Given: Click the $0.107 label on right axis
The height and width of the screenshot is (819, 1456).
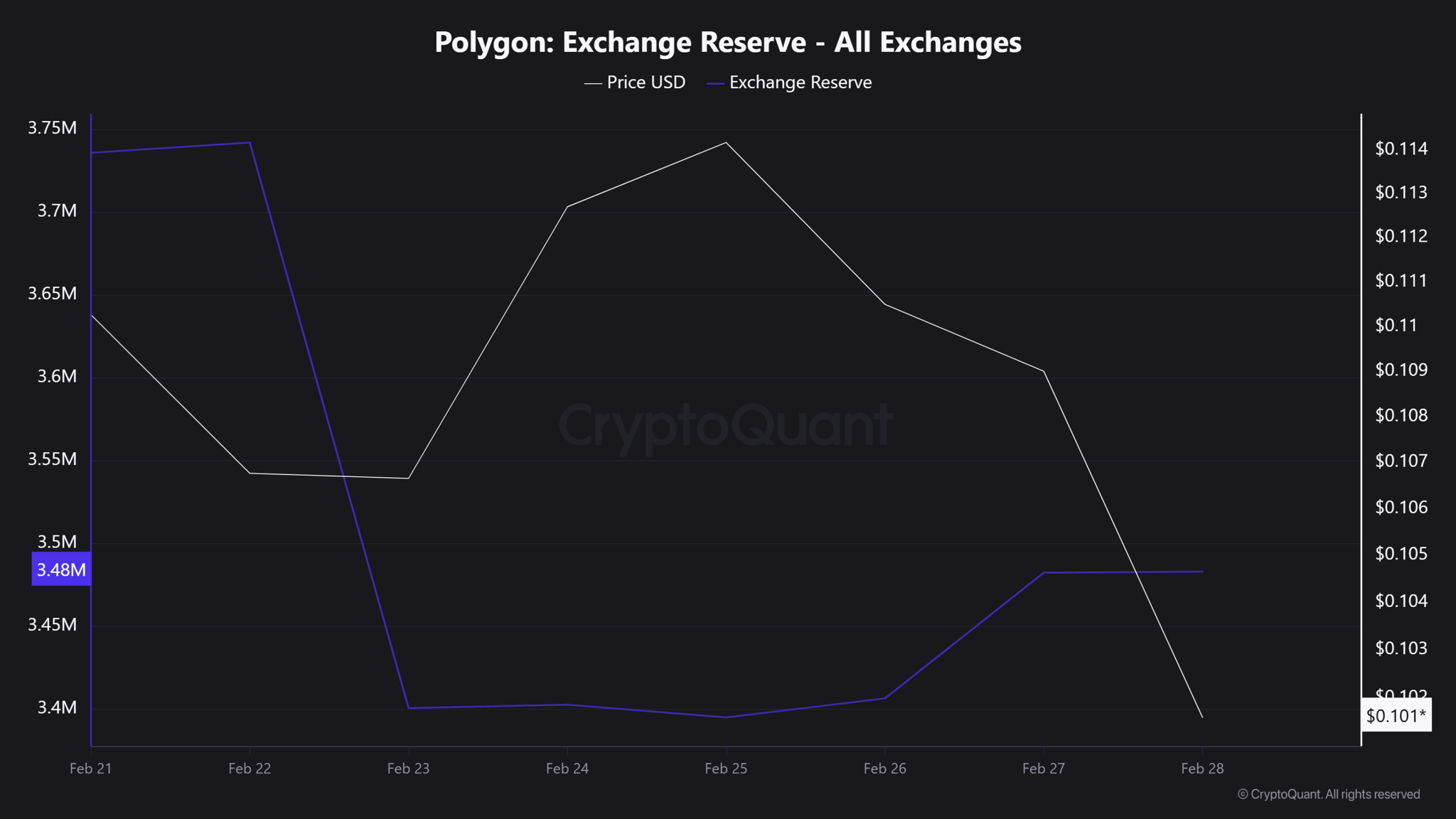Looking at the screenshot, I should (1401, 461).
